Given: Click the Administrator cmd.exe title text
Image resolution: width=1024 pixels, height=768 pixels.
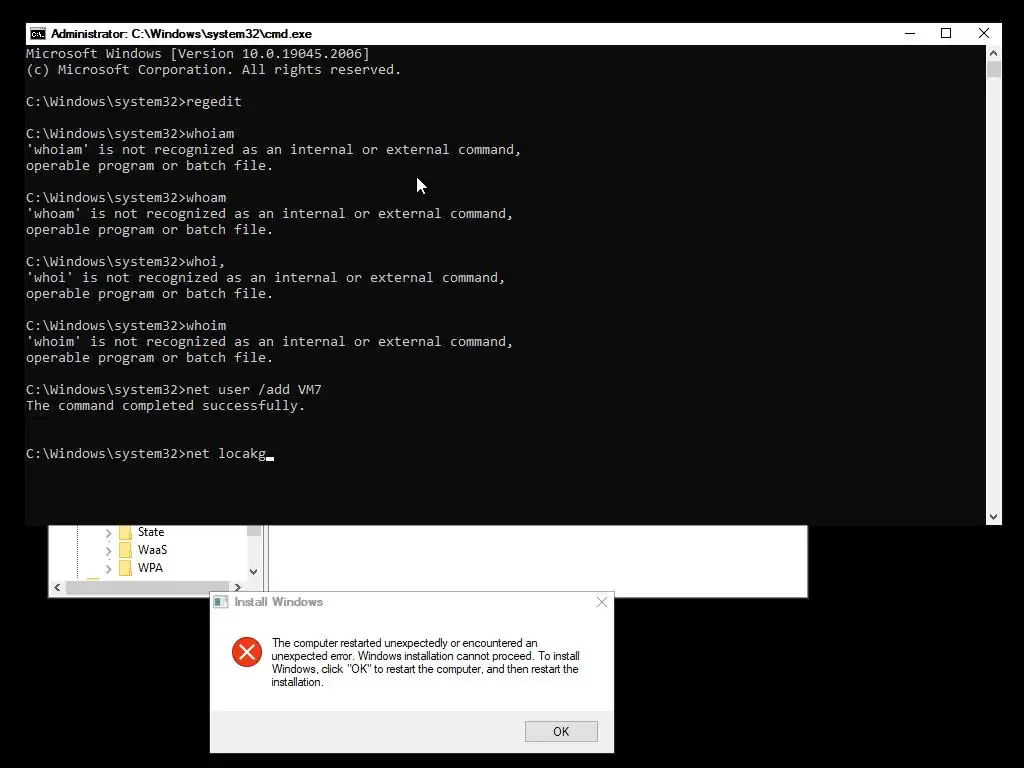Looking at the screenshot, I should 182,34.
